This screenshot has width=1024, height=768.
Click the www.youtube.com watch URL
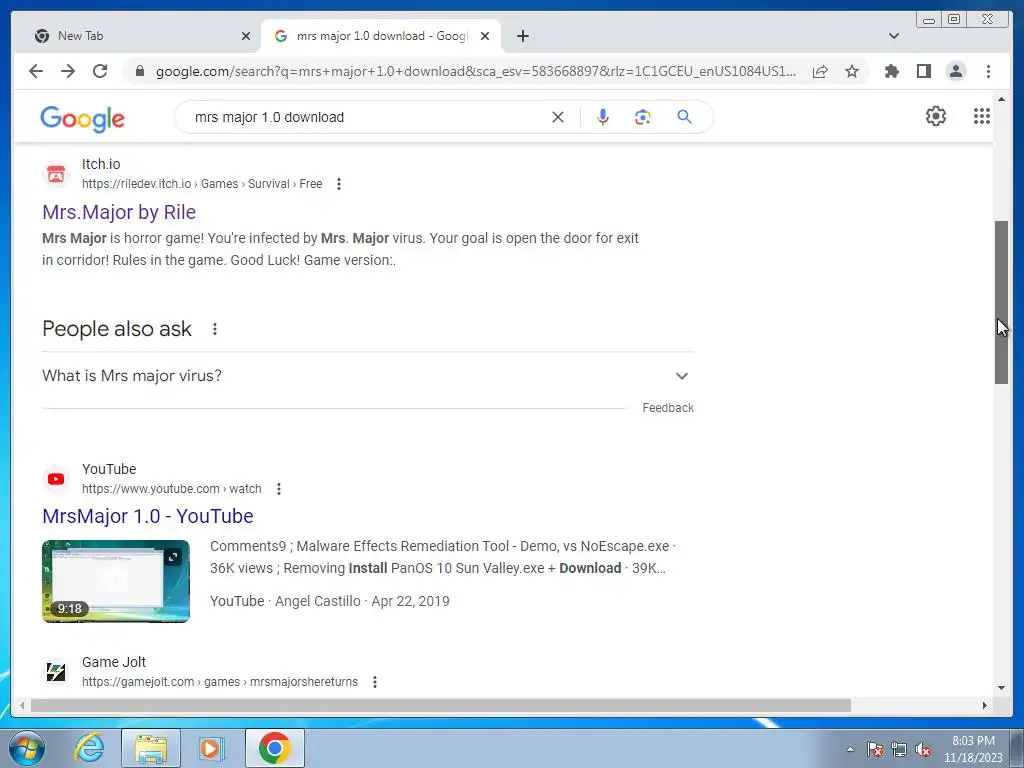tap(171, 489)
